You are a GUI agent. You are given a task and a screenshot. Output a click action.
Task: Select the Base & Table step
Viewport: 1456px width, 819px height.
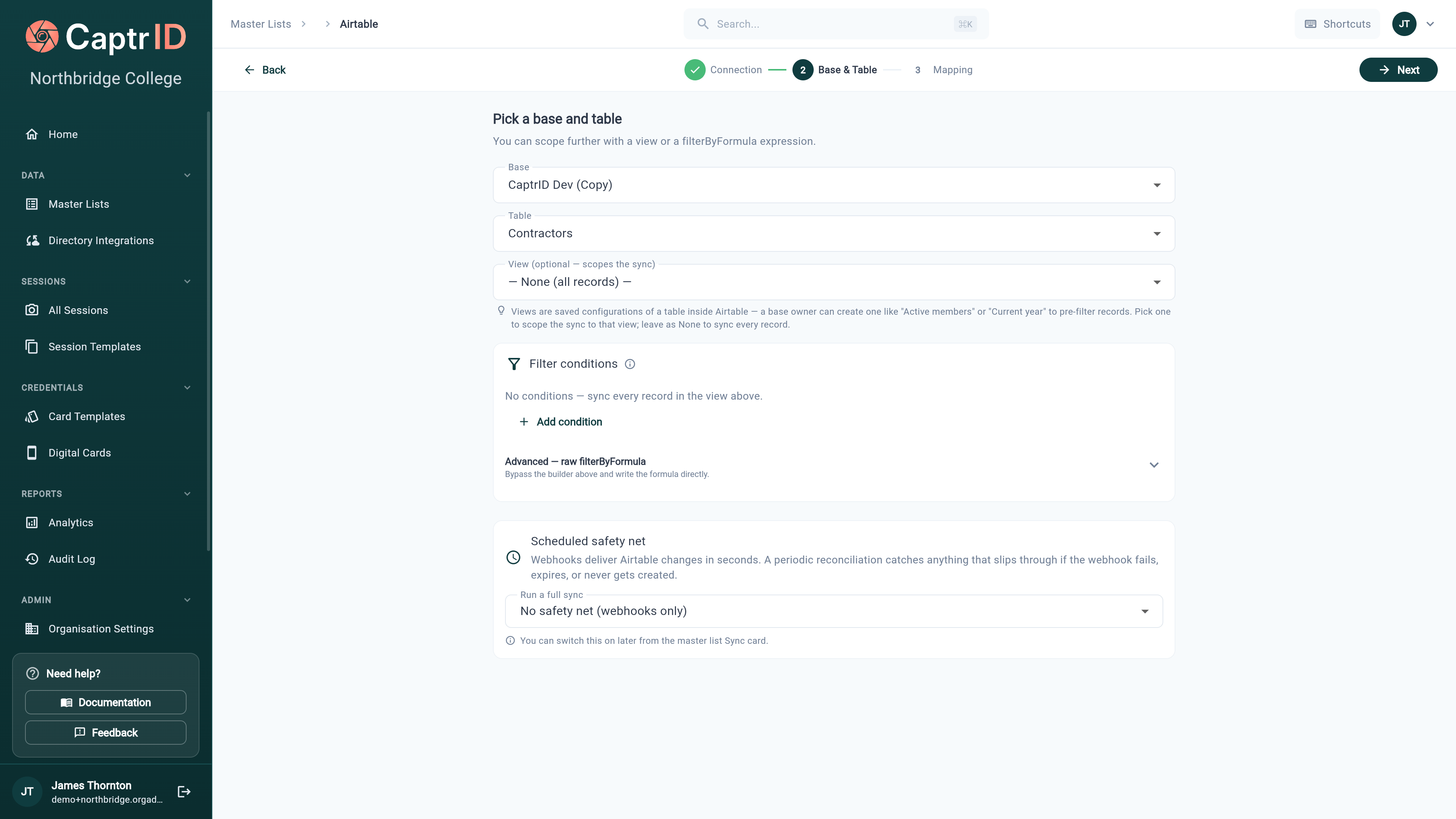(x=834, y=70)
